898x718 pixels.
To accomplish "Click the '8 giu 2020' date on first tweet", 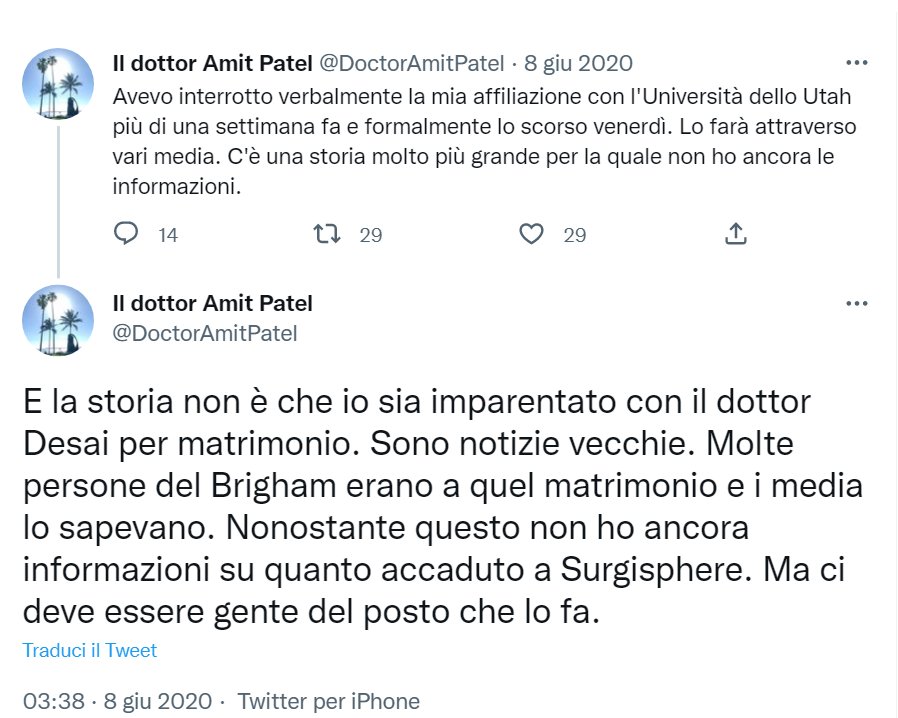I will (578, 63).
